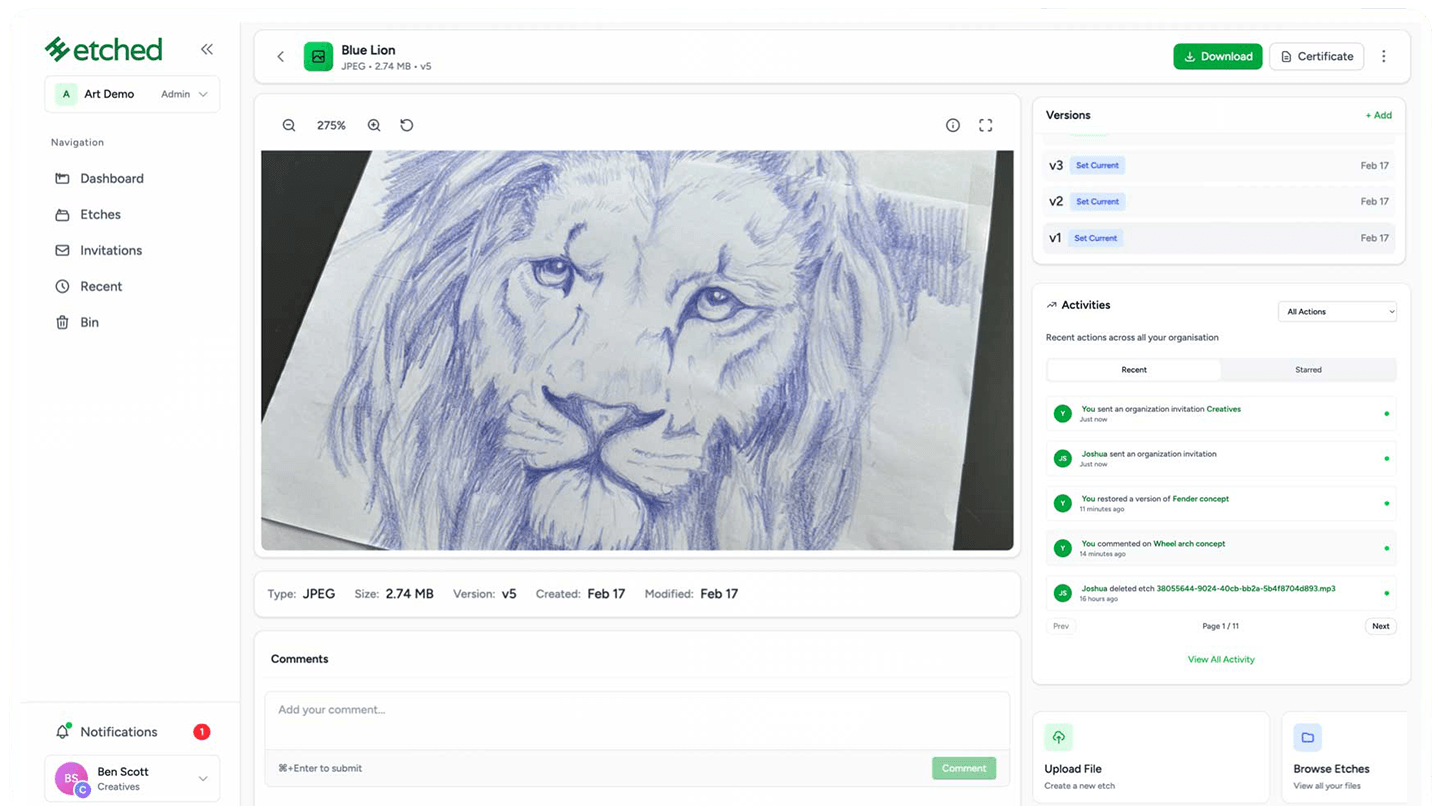Go back using the left arrow
This screenshot has height=806, width=1440.
click(x=281, y=57)
